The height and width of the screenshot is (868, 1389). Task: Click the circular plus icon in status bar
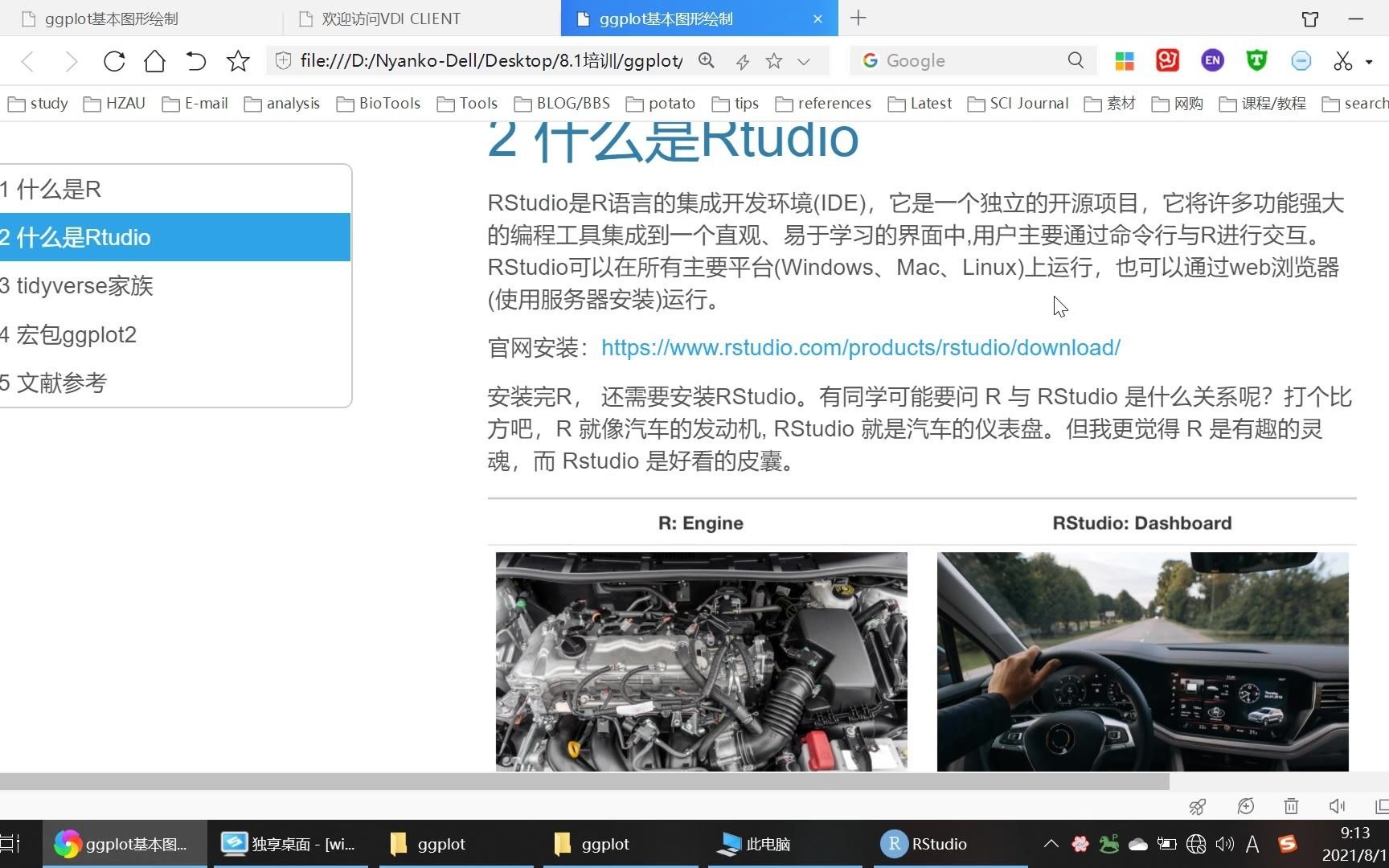(x=1246, y=806)
